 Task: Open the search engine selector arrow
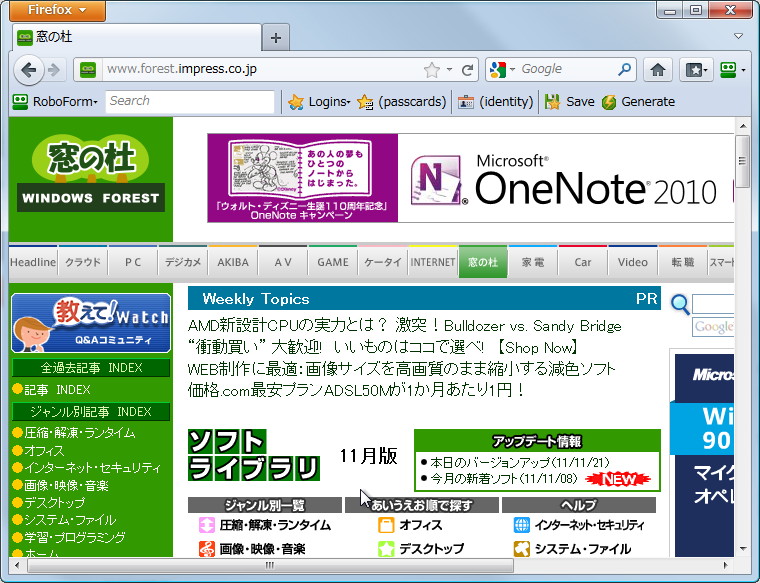(x=512, y=70)
